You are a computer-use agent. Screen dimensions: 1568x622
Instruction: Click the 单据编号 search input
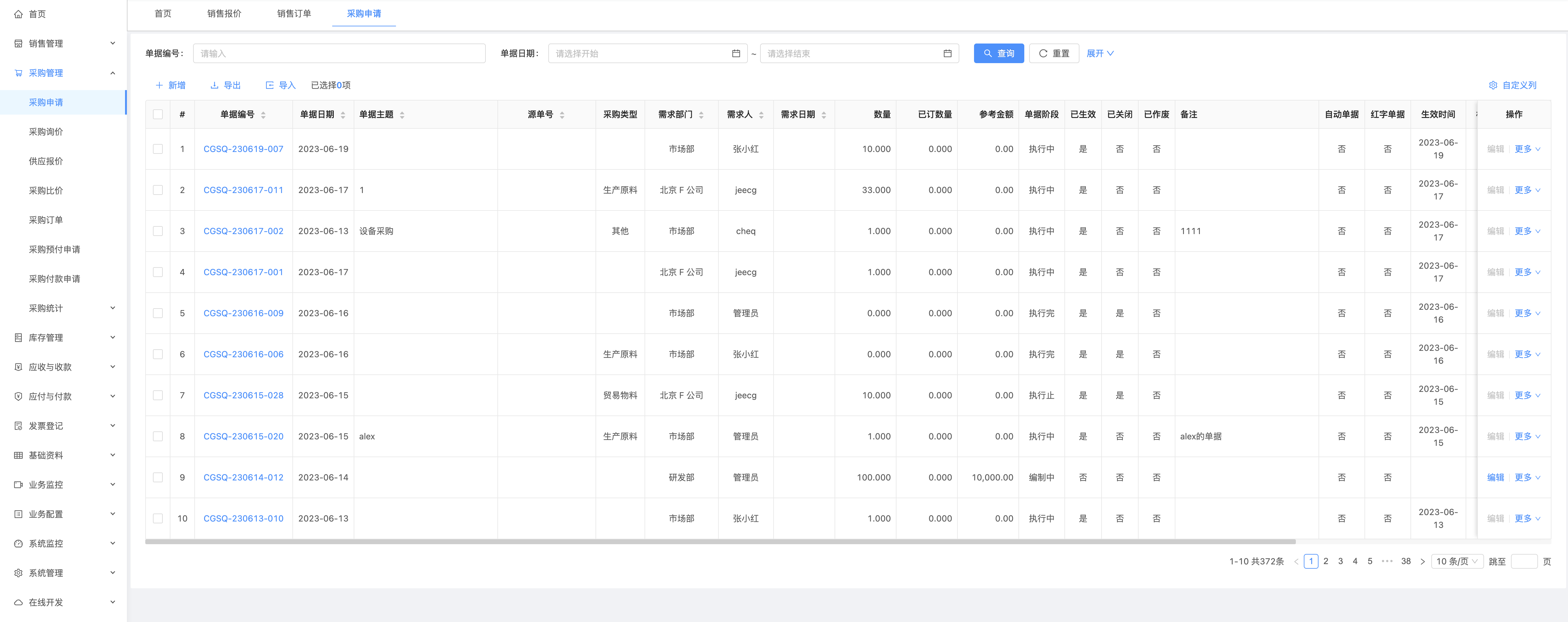339,54
